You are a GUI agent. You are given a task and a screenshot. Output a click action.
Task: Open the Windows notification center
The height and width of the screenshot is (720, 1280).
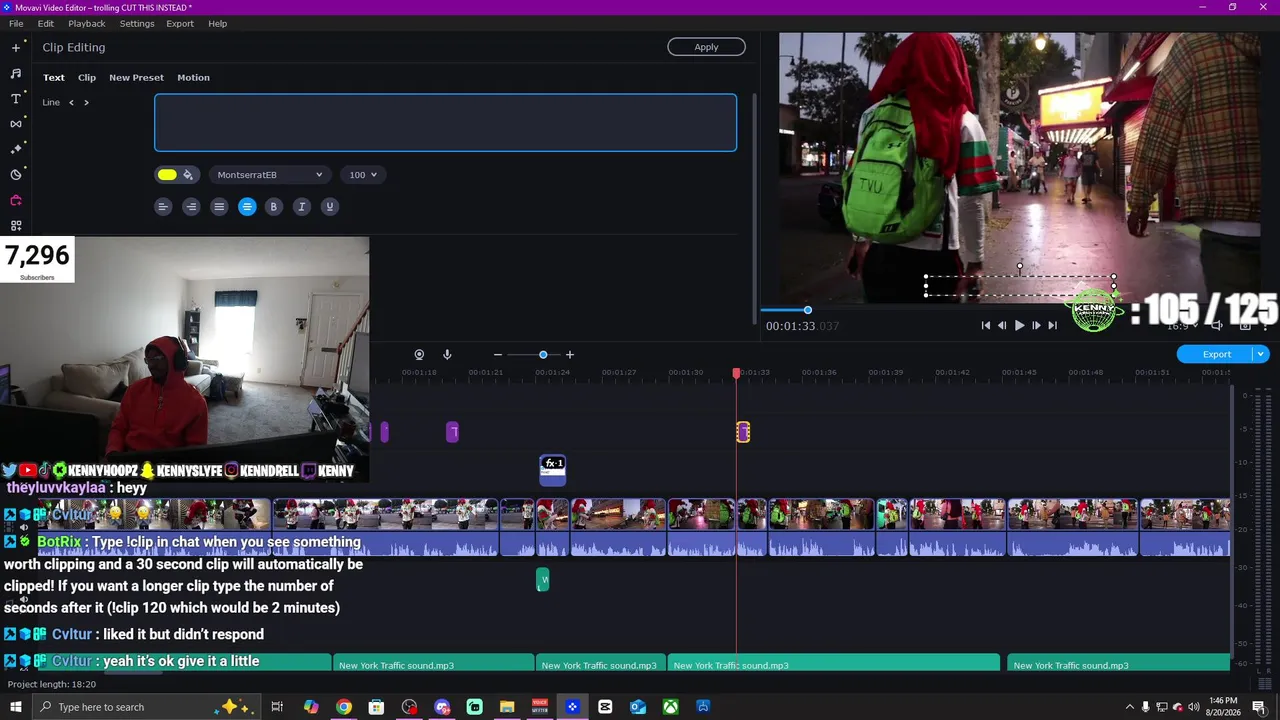[1261, 707]
